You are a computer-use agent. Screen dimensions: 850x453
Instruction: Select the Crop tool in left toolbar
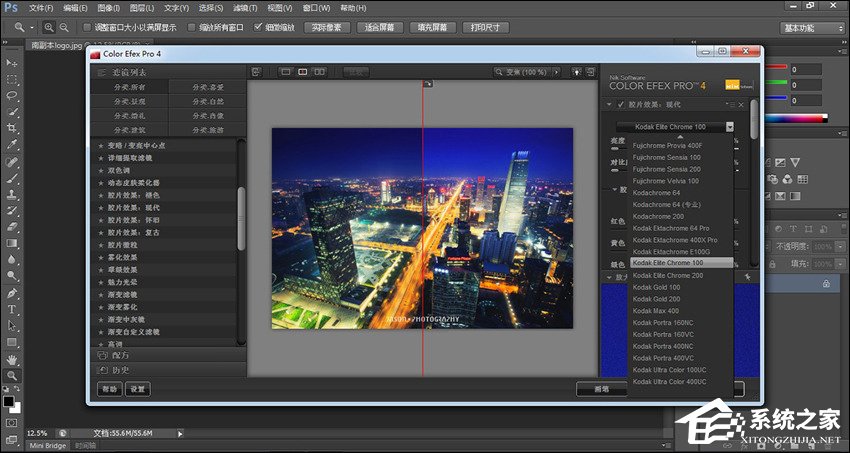(12, 128)
